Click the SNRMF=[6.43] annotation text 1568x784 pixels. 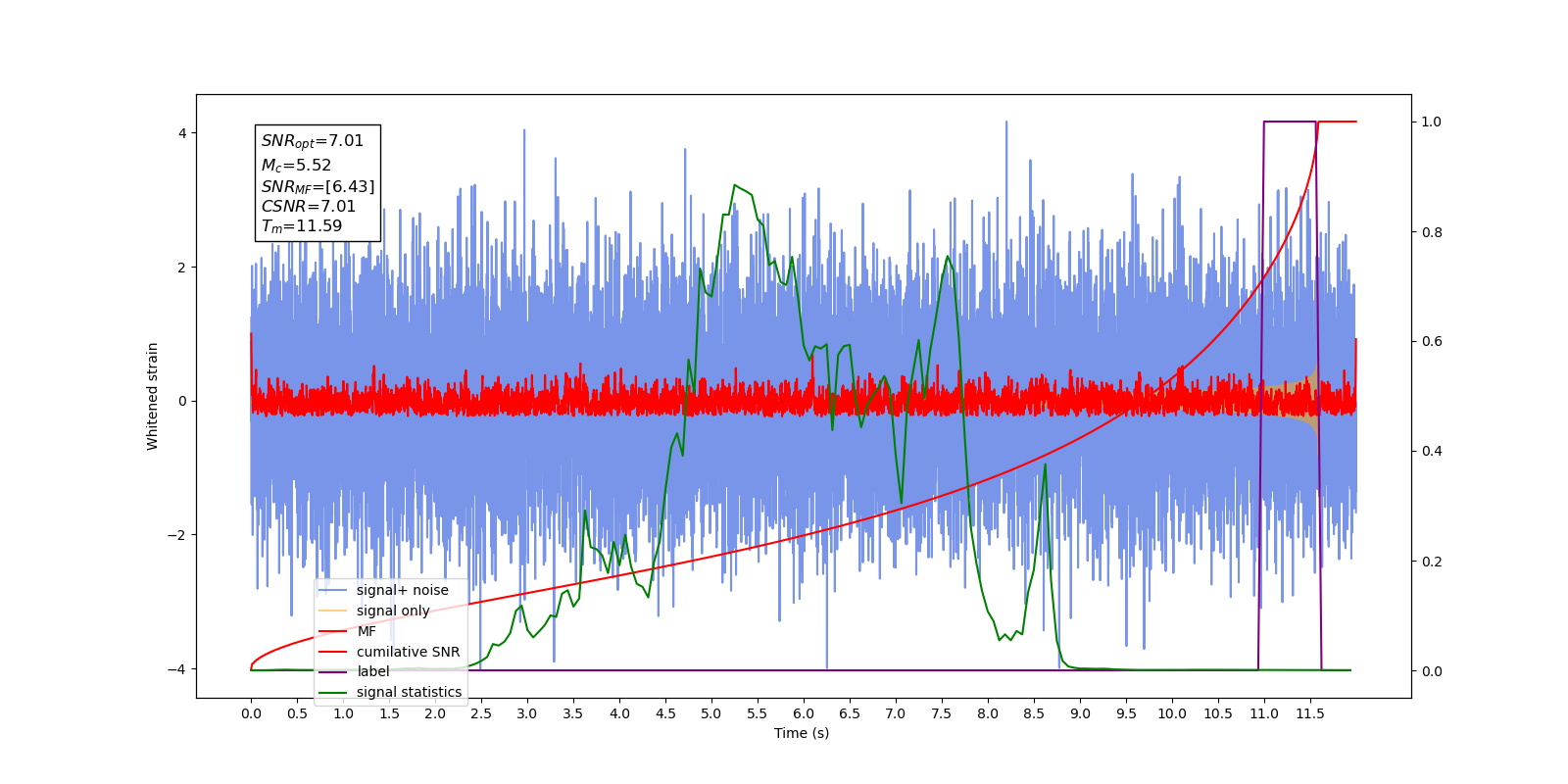(318, 186)
